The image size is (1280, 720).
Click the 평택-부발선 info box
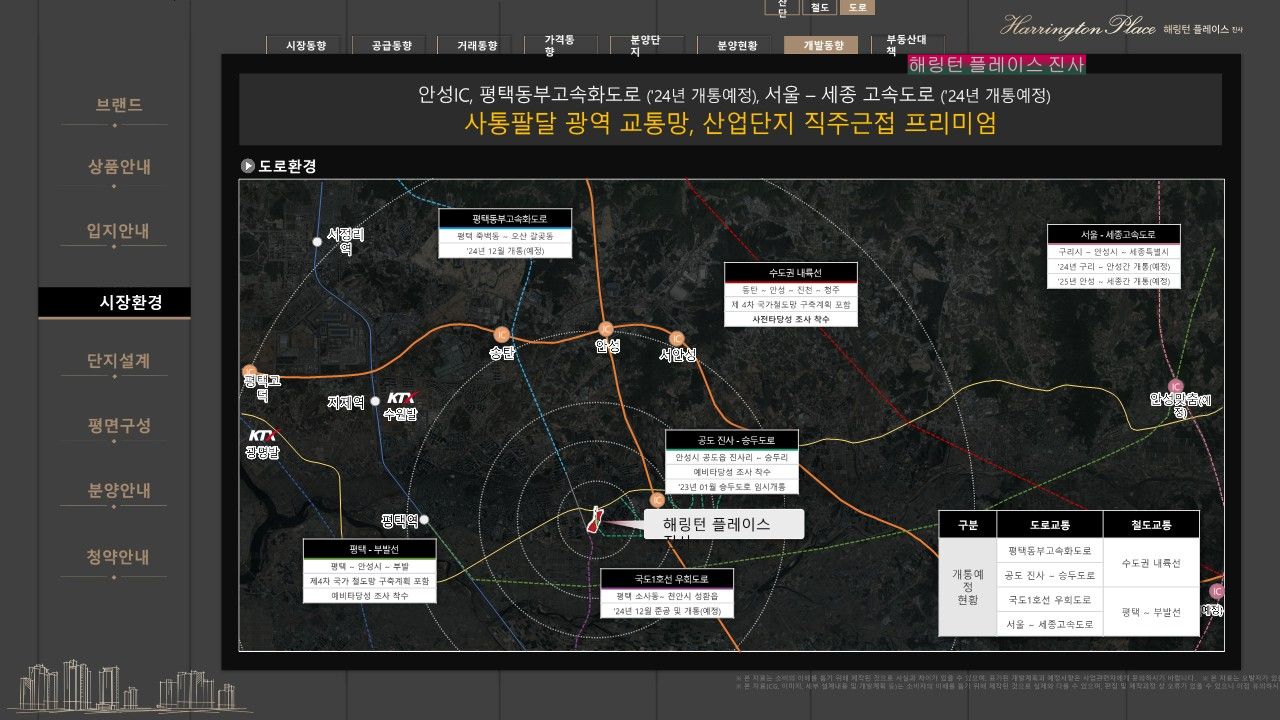coord(370,572)
